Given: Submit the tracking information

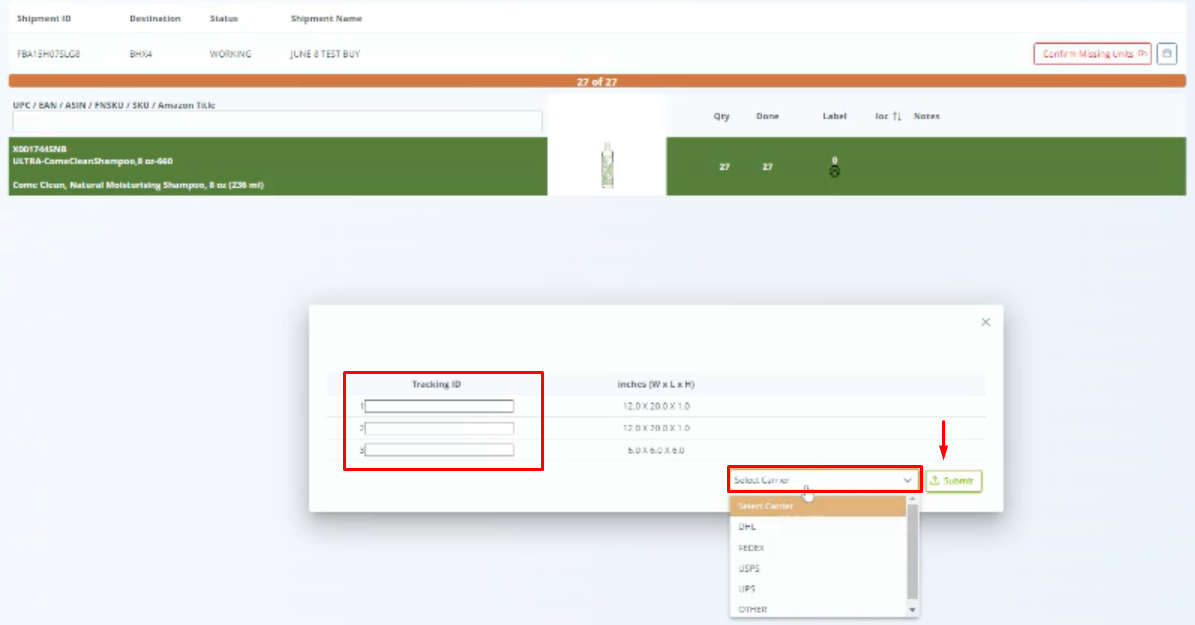Looking at the screenshot, I should (x=953, y=481).
